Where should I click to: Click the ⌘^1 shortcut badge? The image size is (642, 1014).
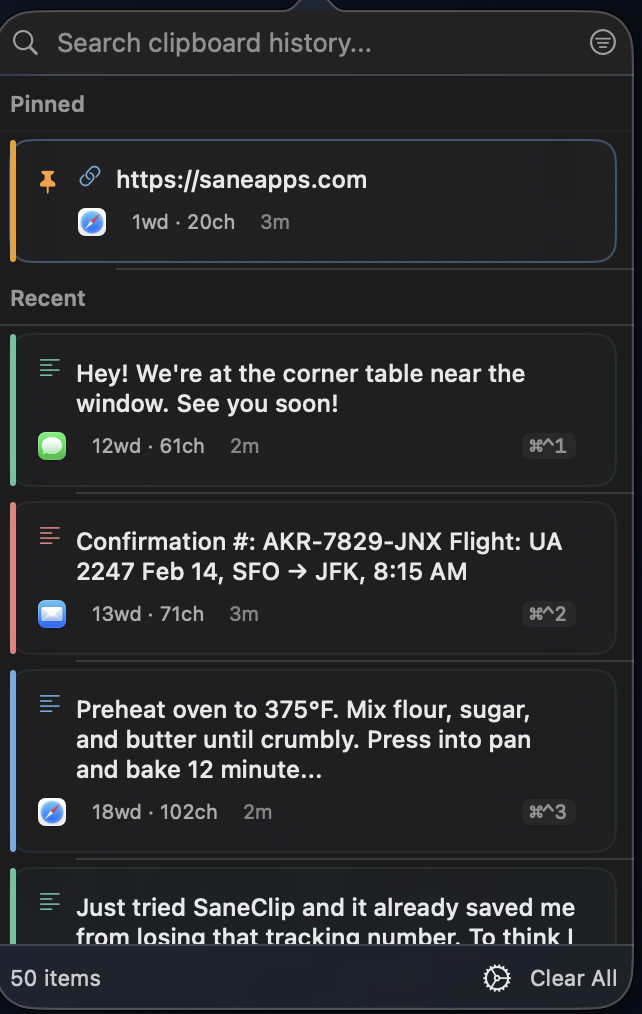(548, 446)
